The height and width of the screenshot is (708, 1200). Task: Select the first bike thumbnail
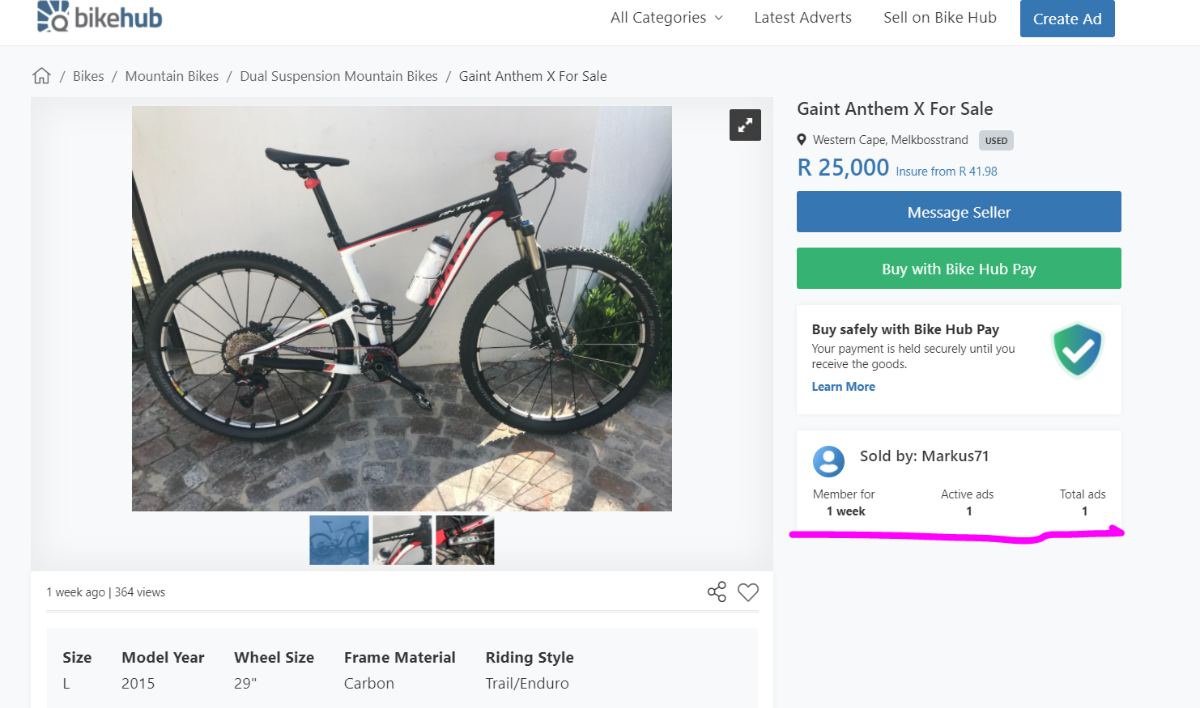[339, 540]
